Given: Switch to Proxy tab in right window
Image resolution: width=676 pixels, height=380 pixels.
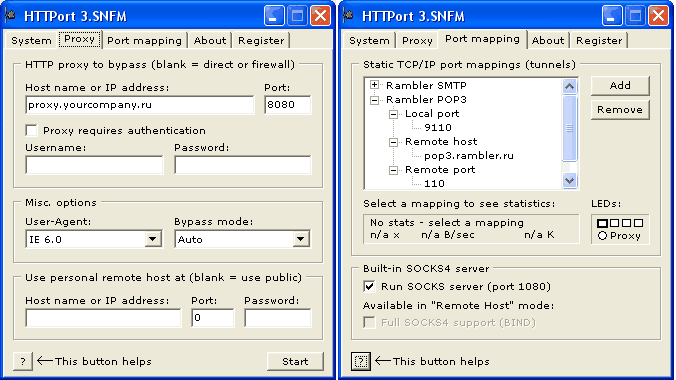Looking at the screenshot, I should pos(417,41).
